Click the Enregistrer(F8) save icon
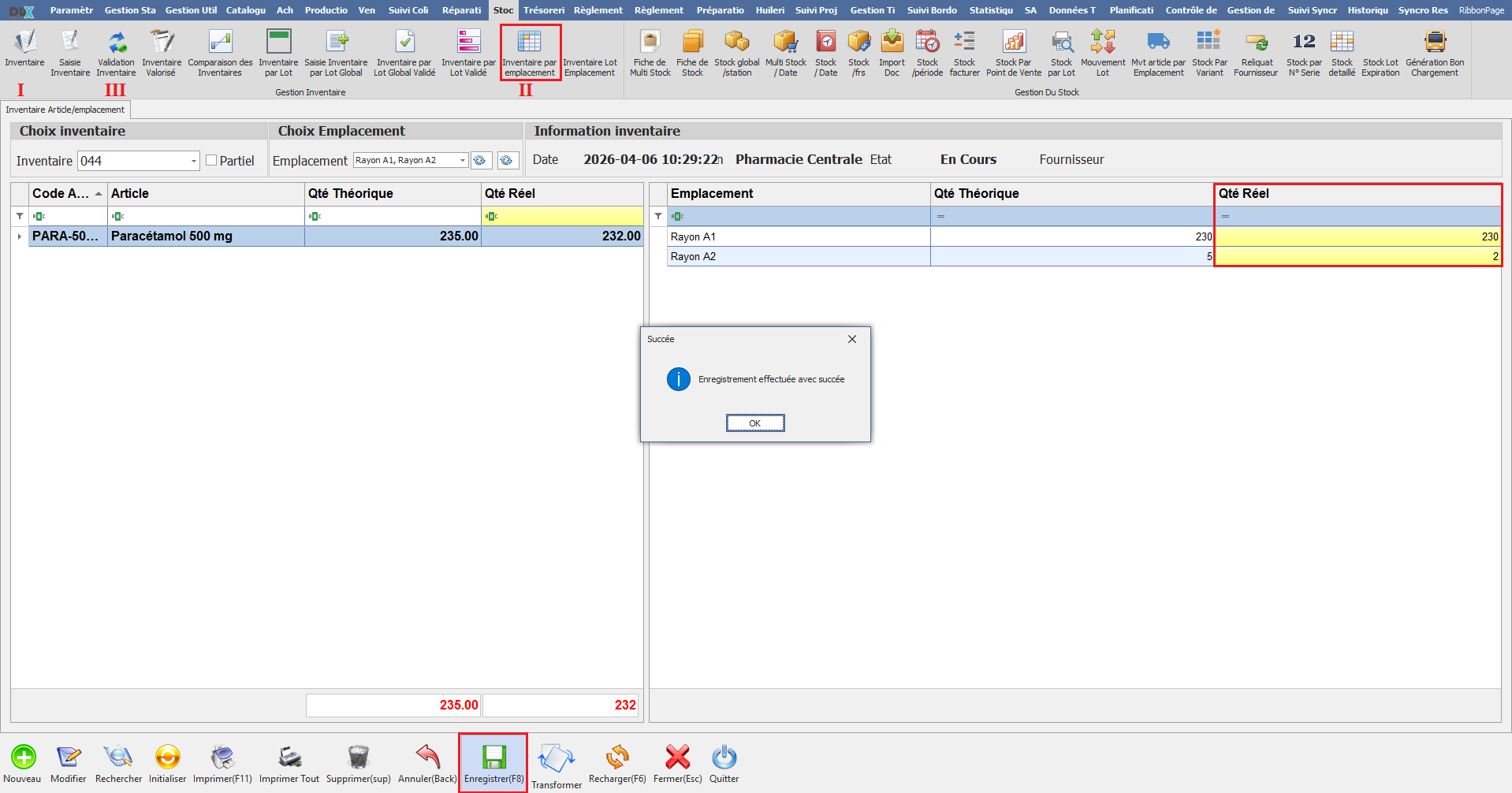1512x793 pixels. pyautogui.click(x=493, y=758)
